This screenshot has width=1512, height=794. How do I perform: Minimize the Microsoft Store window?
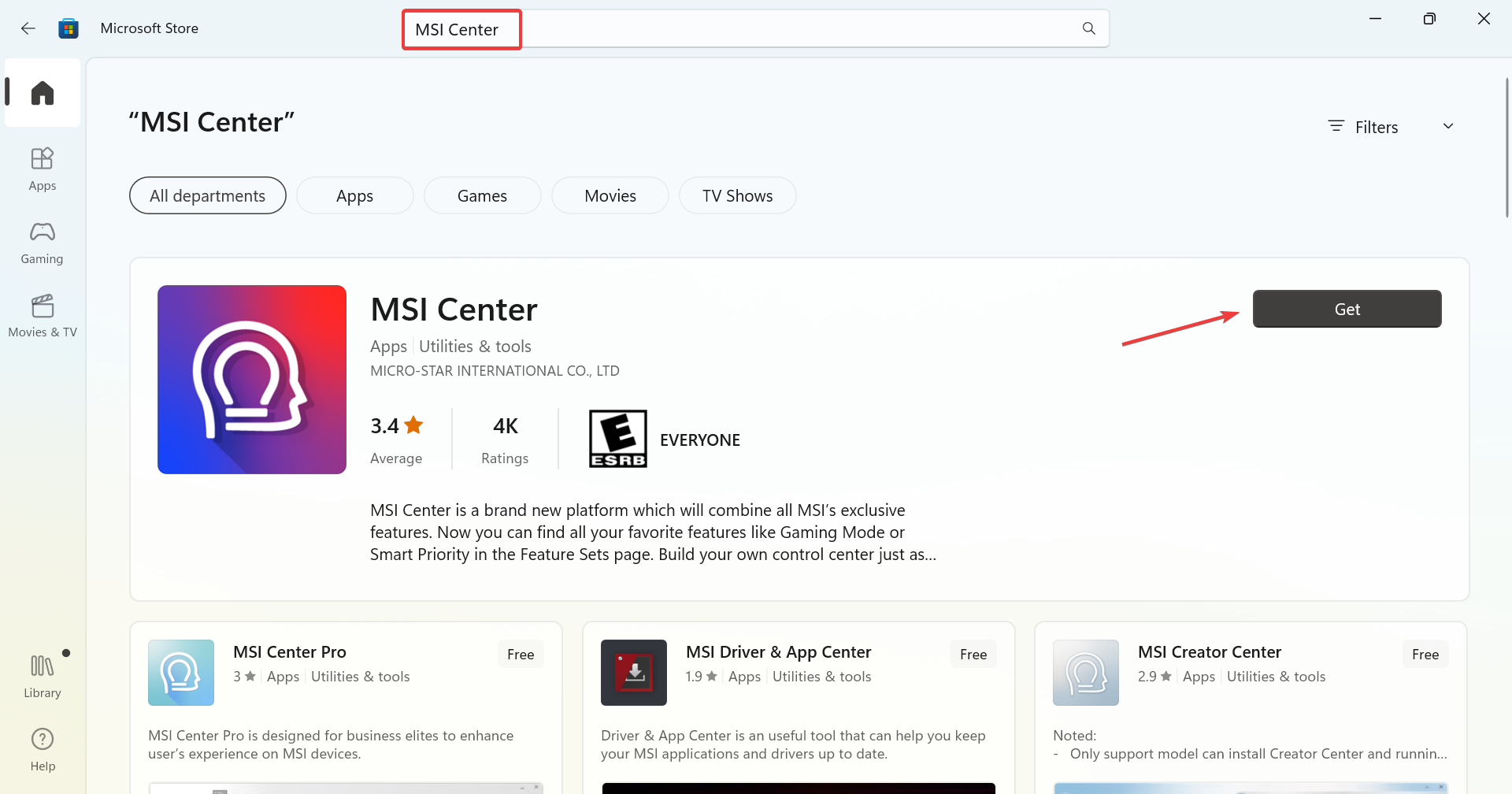[x=1376, y=19]
